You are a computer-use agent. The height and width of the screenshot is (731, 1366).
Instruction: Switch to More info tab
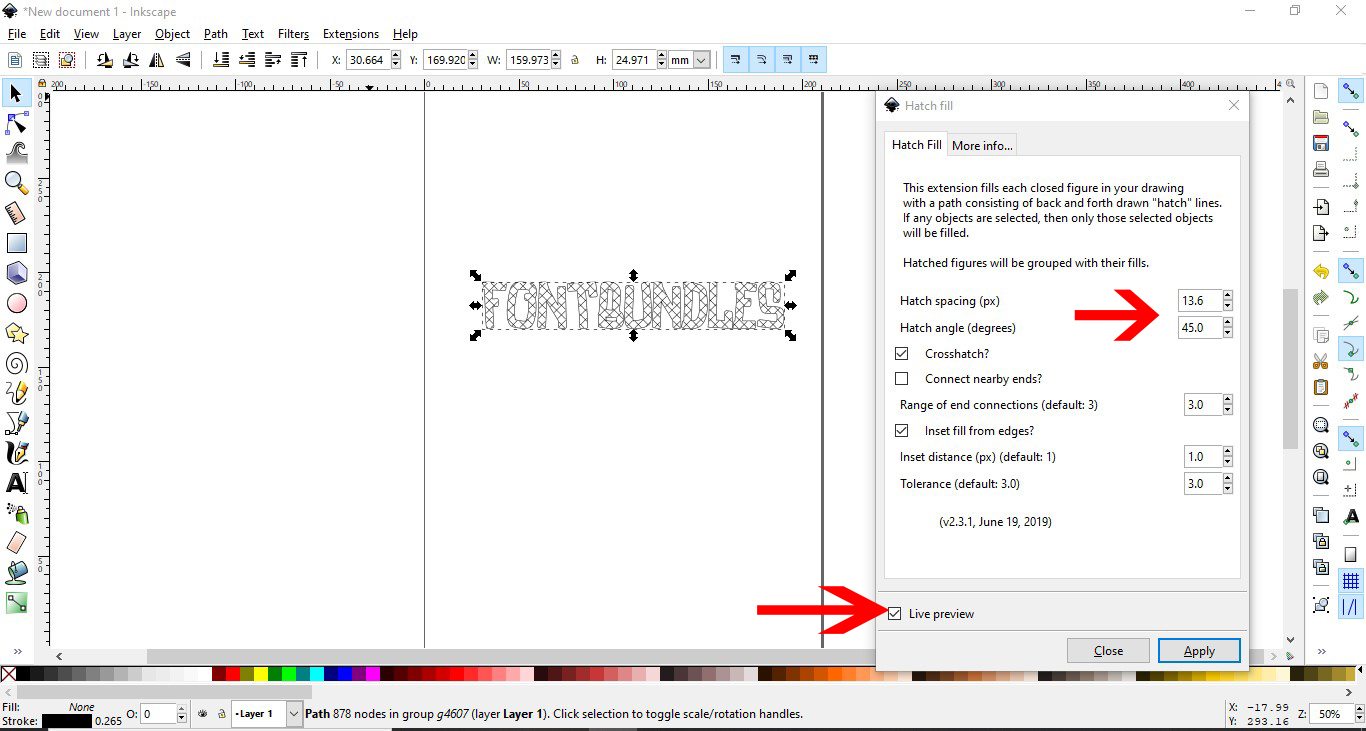coord(982,146)
